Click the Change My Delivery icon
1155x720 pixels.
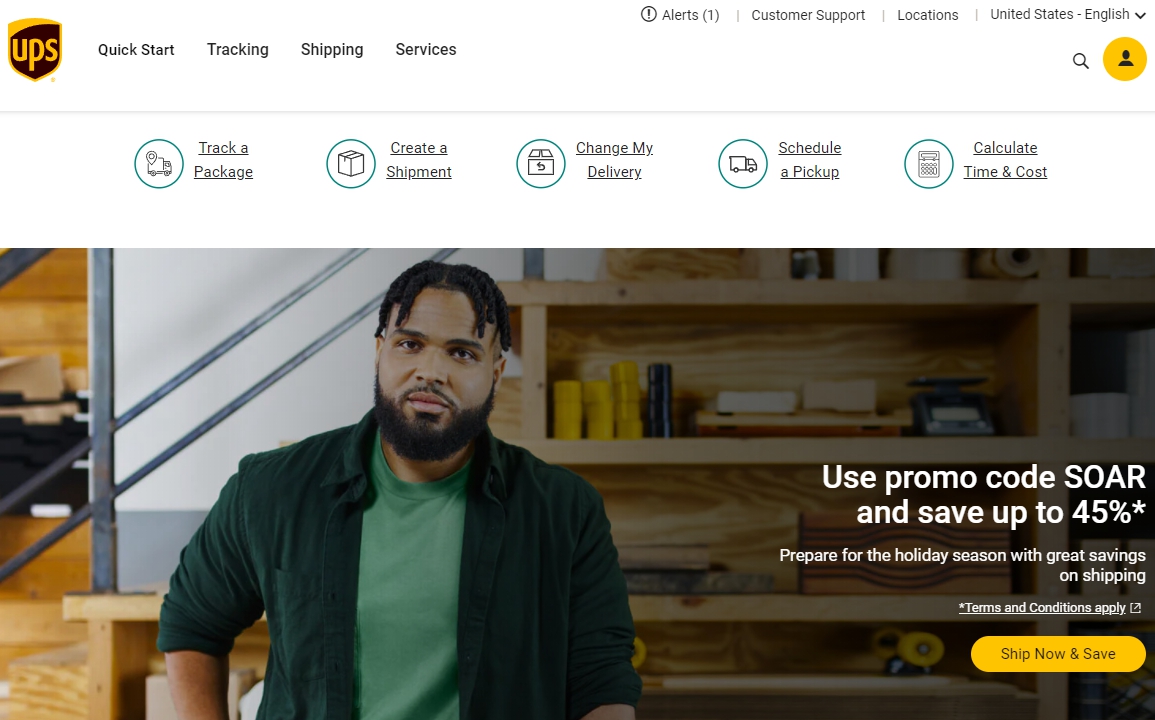pos(541,164)
